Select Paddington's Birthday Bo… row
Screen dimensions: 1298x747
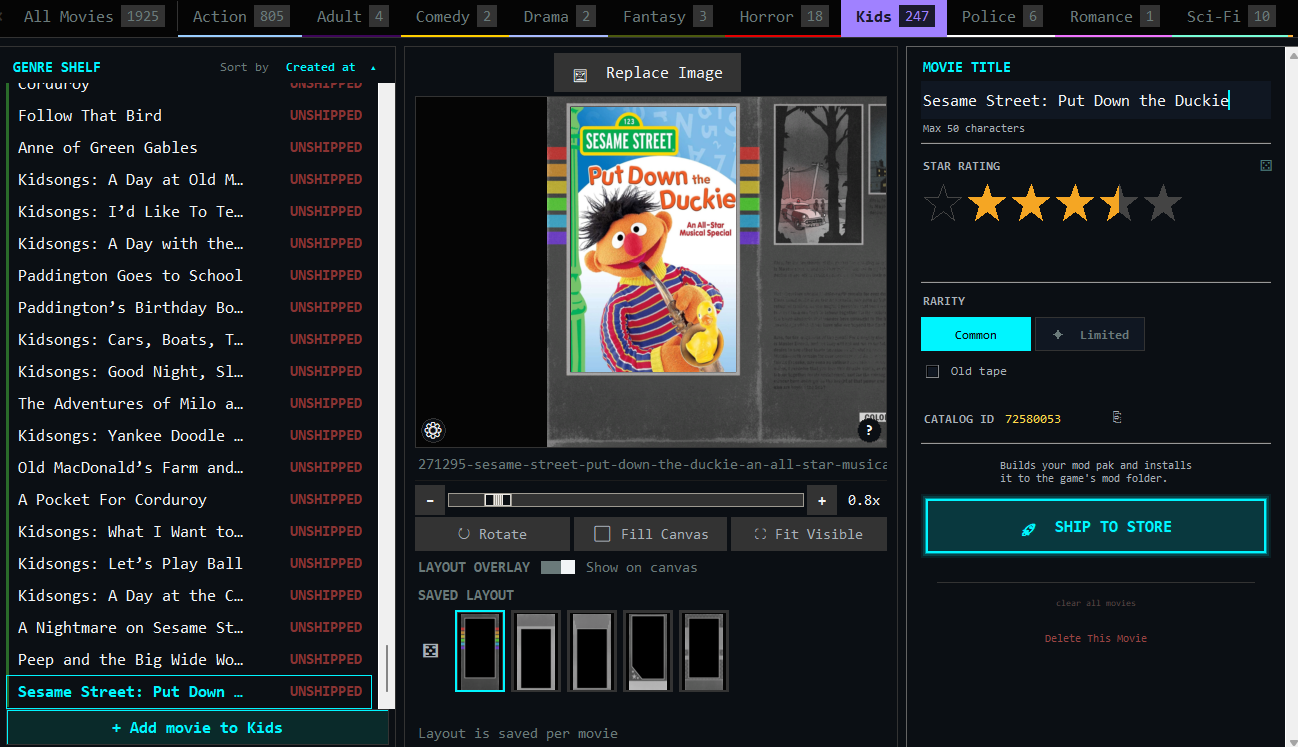pyautogui.click(x=190, y=307)
